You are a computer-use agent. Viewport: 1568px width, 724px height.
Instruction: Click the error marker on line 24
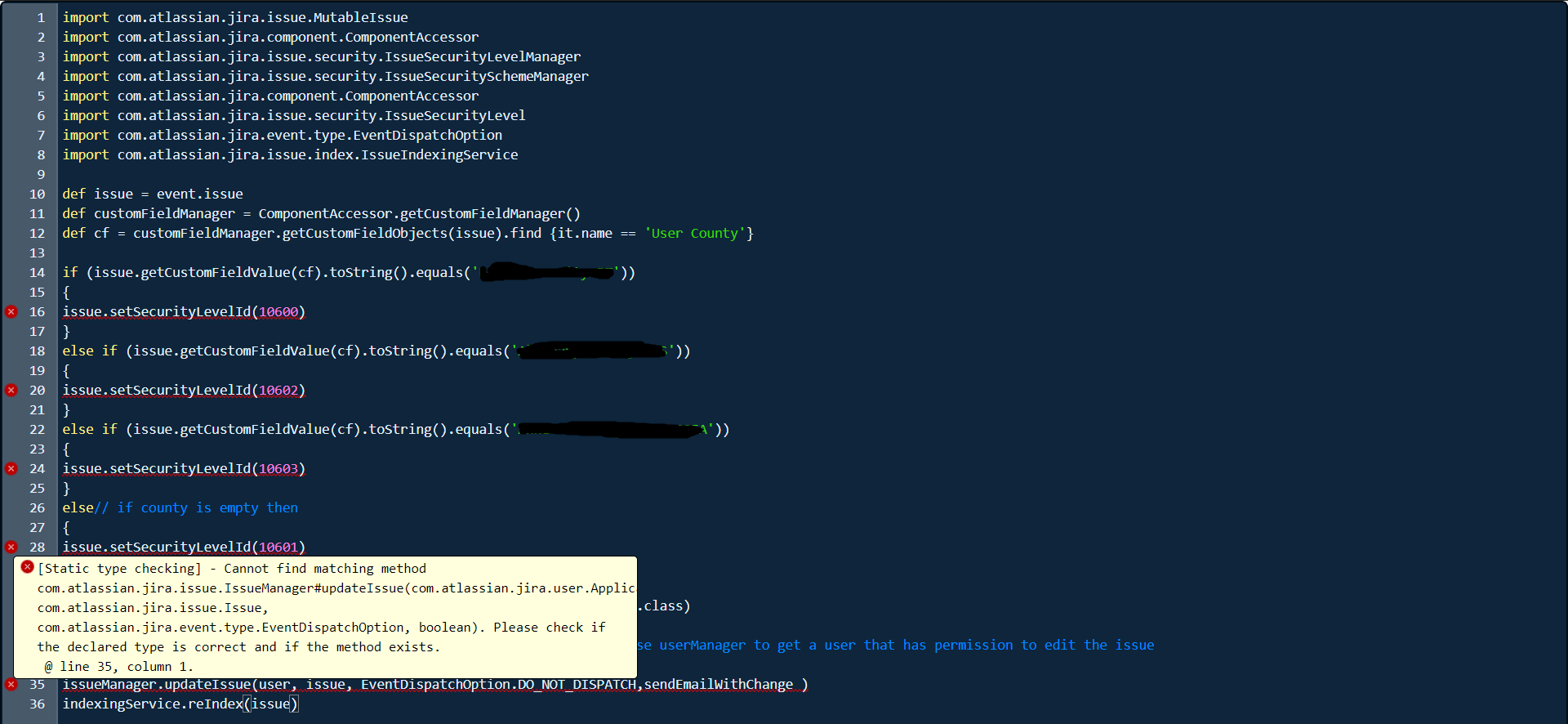tap(11, 468)
